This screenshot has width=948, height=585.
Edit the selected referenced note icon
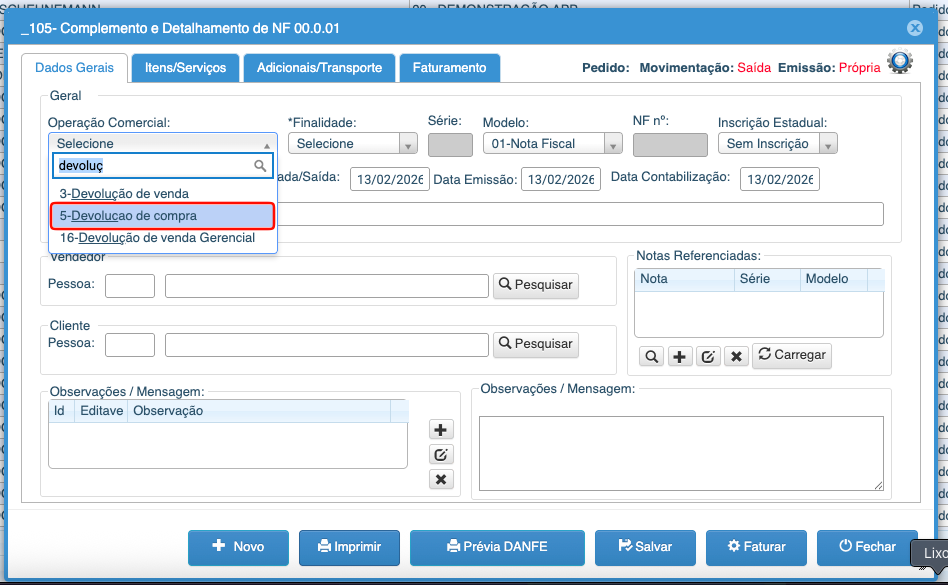pos(708,356)
